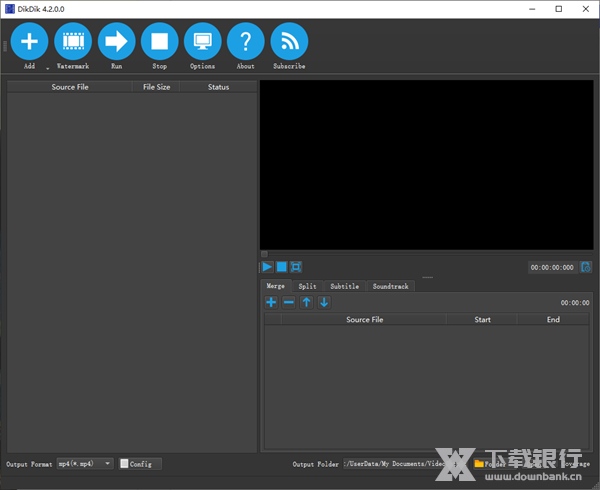
Task: Add a file to the merge list
Action: click(x=271, y=302)
